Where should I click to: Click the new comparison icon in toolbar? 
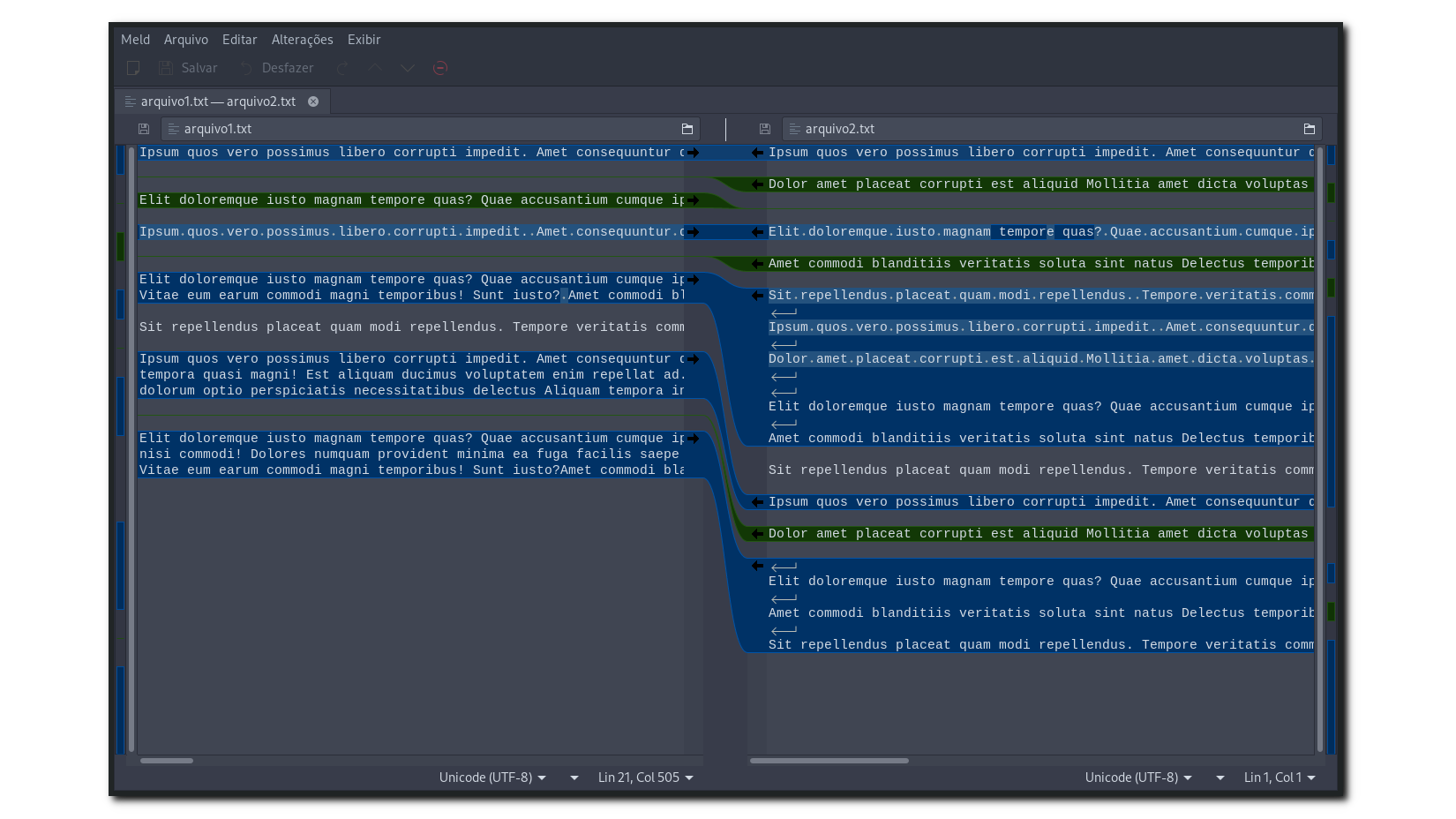click(133, 68)
